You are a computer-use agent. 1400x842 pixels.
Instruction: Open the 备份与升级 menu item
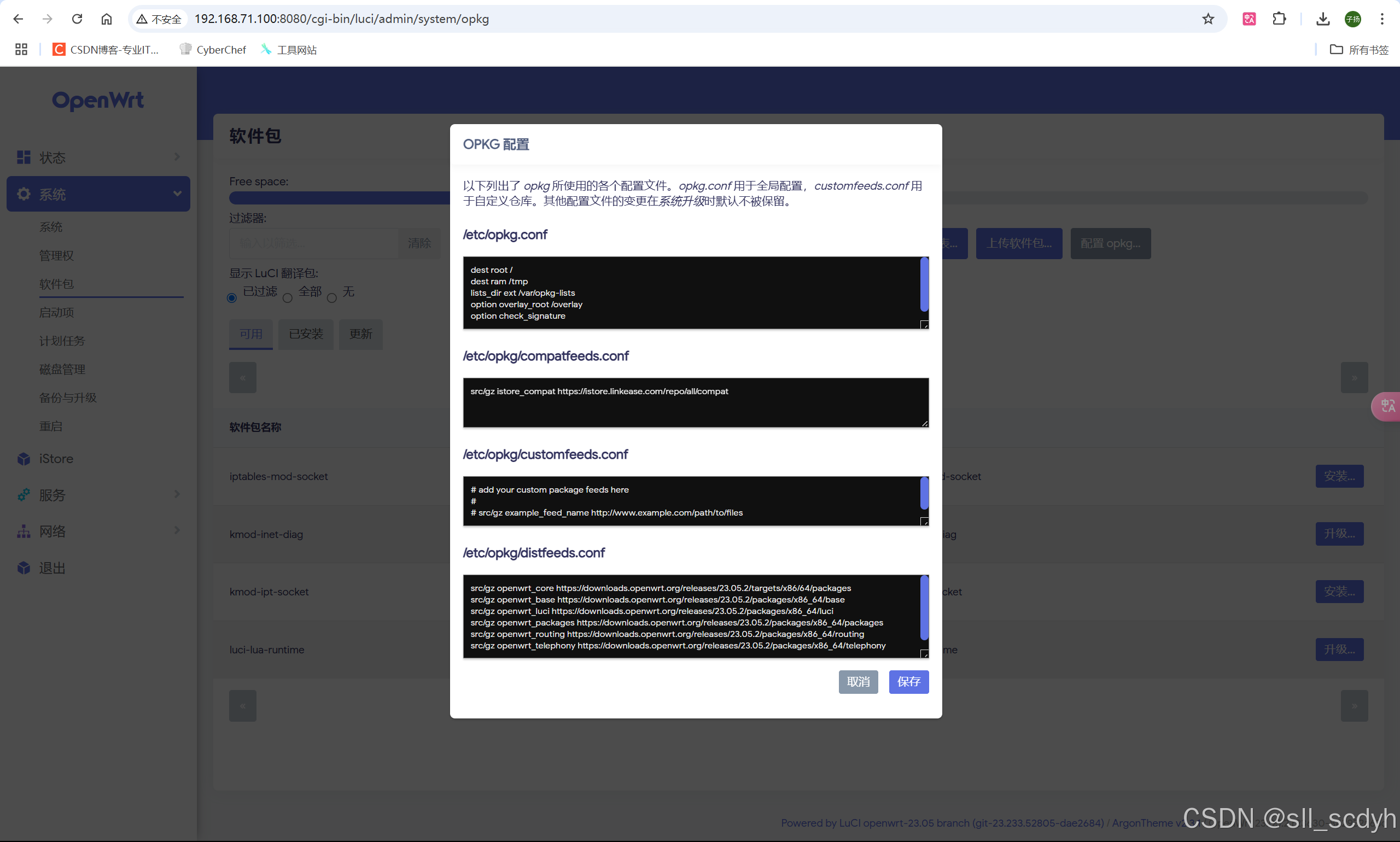tap(68, 397)
